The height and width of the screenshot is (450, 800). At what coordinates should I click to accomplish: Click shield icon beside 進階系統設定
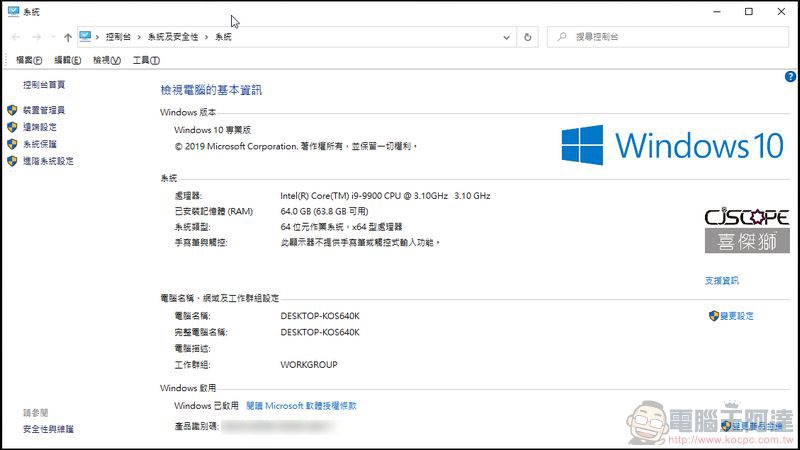click(x=12, y=161)
